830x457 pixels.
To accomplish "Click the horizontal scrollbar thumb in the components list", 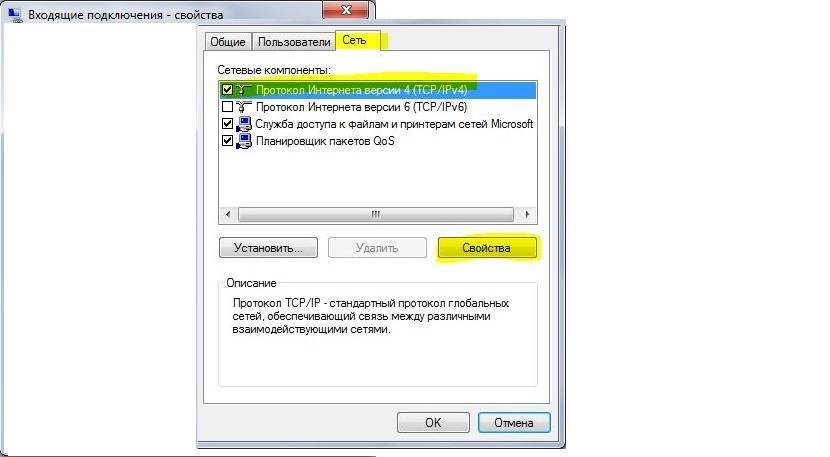I will tap(376, 214).
